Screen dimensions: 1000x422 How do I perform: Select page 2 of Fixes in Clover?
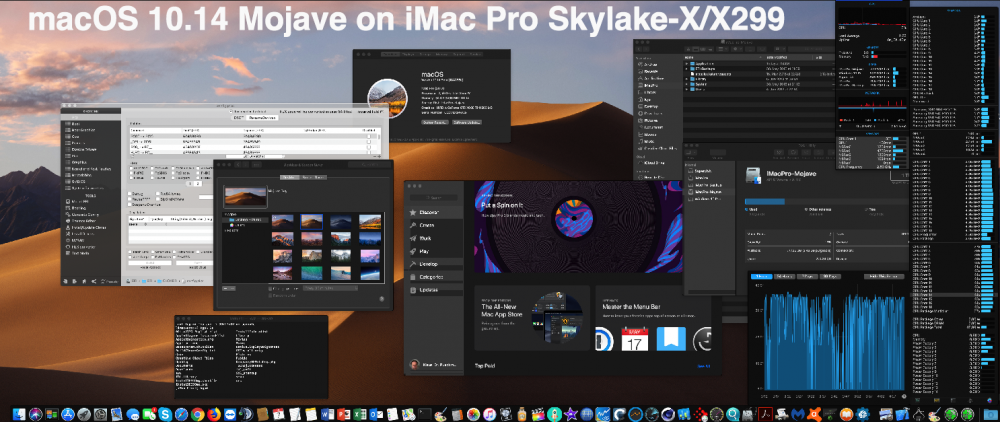point(198,184)
